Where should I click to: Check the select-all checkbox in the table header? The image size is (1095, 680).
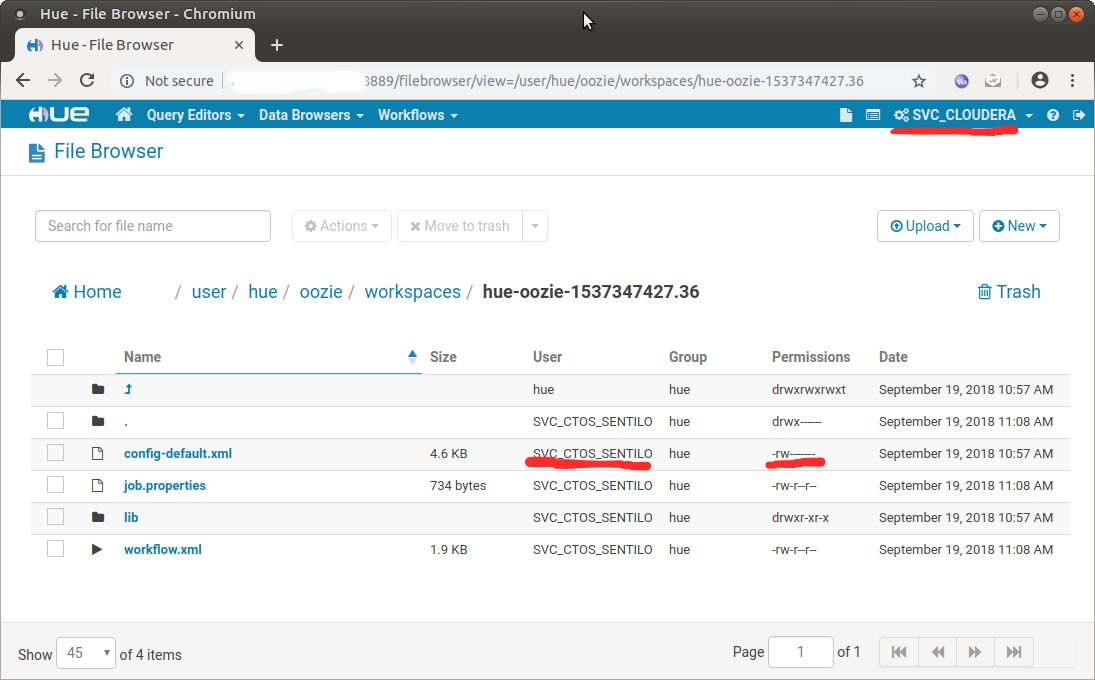[55, 357]
